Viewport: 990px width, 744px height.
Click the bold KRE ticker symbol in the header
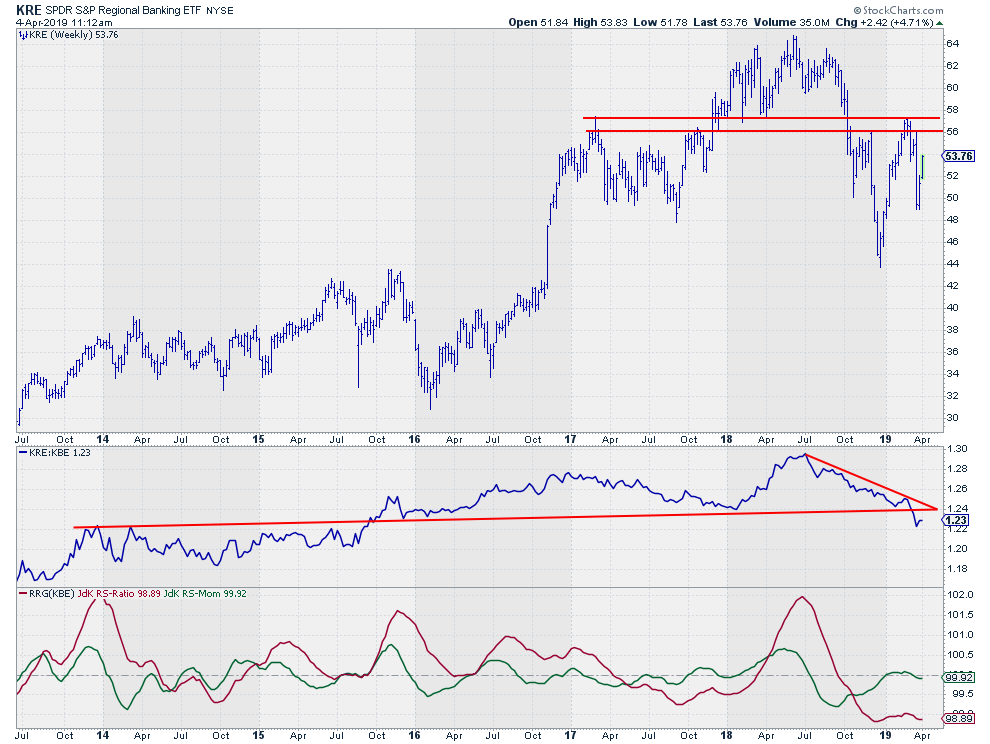(28, 10)
